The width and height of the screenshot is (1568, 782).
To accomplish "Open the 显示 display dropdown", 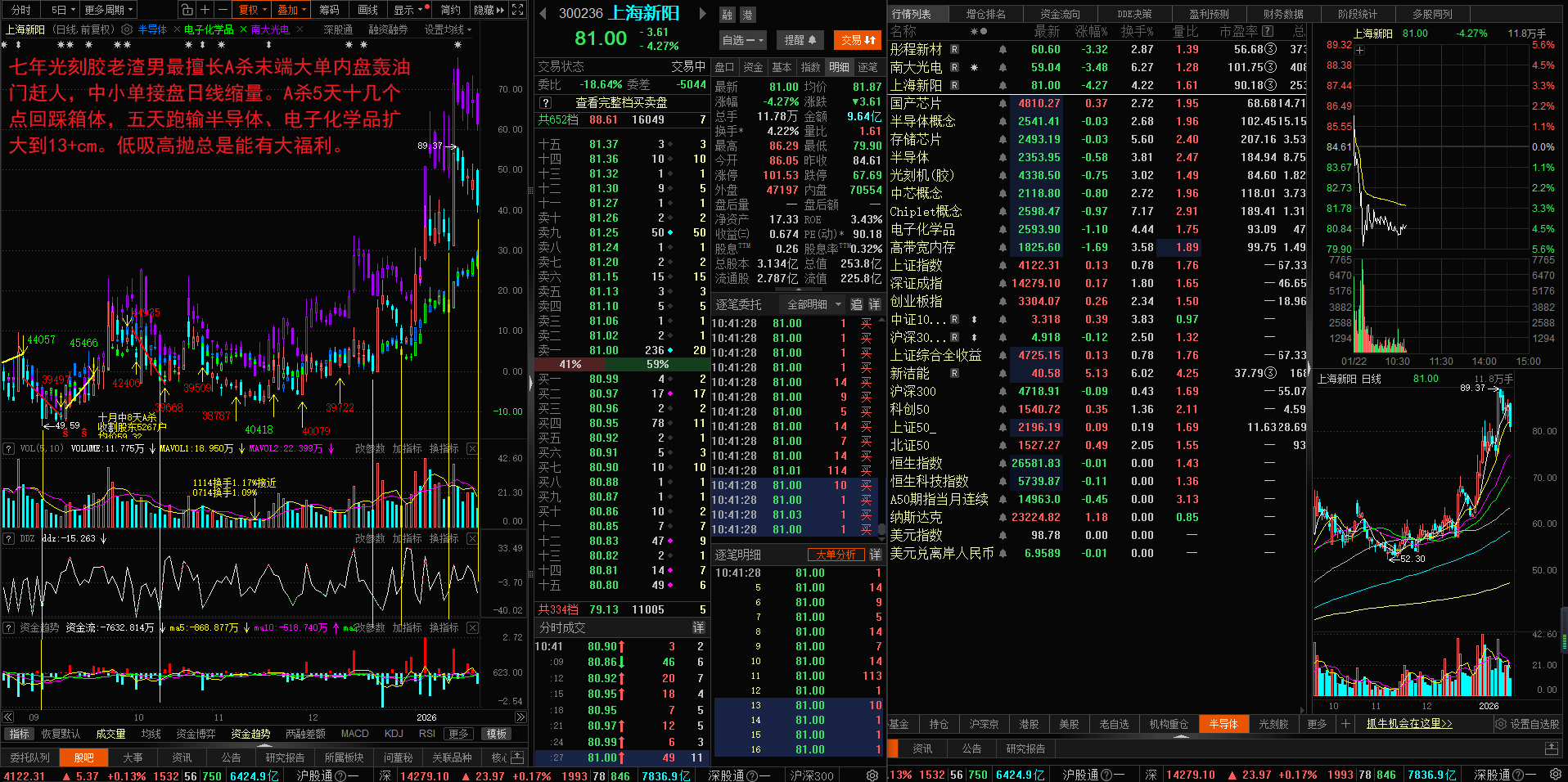I will pyautogui.click(x=411, y=10).
